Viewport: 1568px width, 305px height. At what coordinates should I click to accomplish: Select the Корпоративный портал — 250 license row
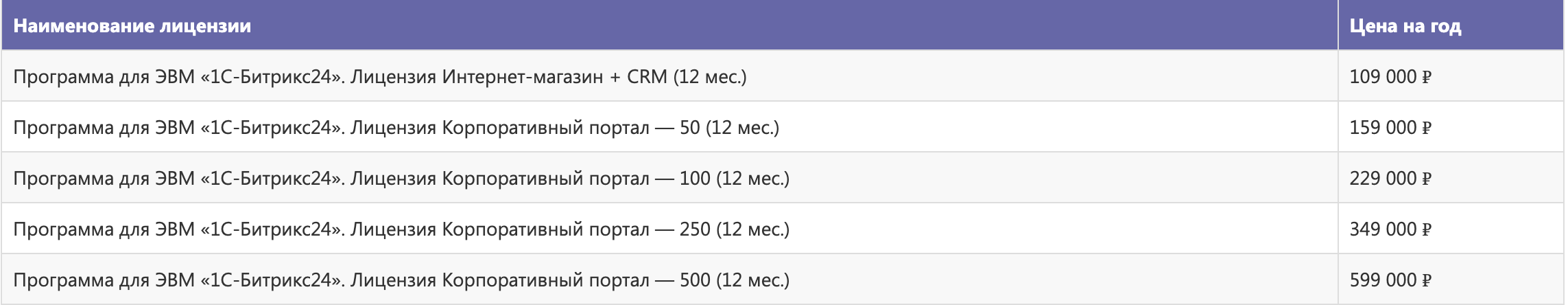tap(783, 228)
